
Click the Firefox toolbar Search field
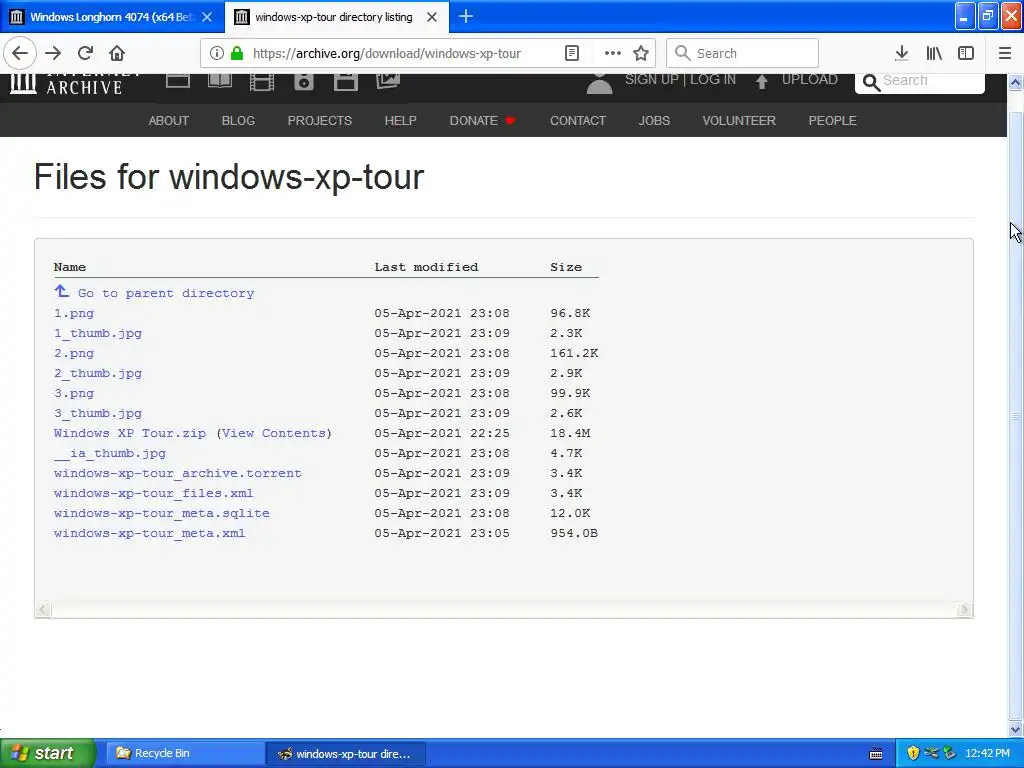click(x=743, y=53)
